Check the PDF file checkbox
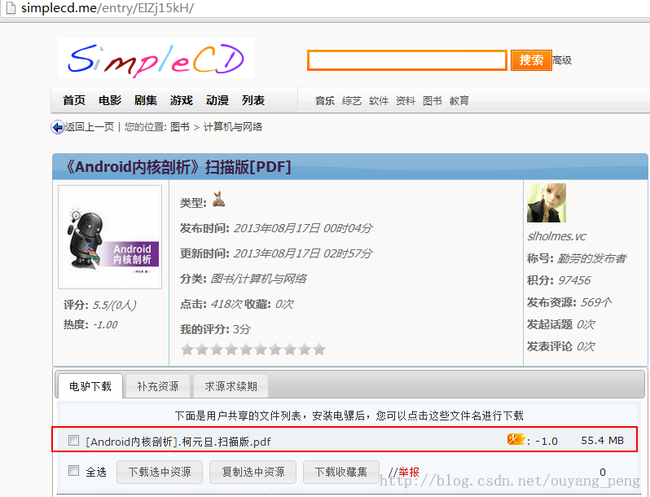The height and width of the screenshot is (497, 650). pos(73,440)
